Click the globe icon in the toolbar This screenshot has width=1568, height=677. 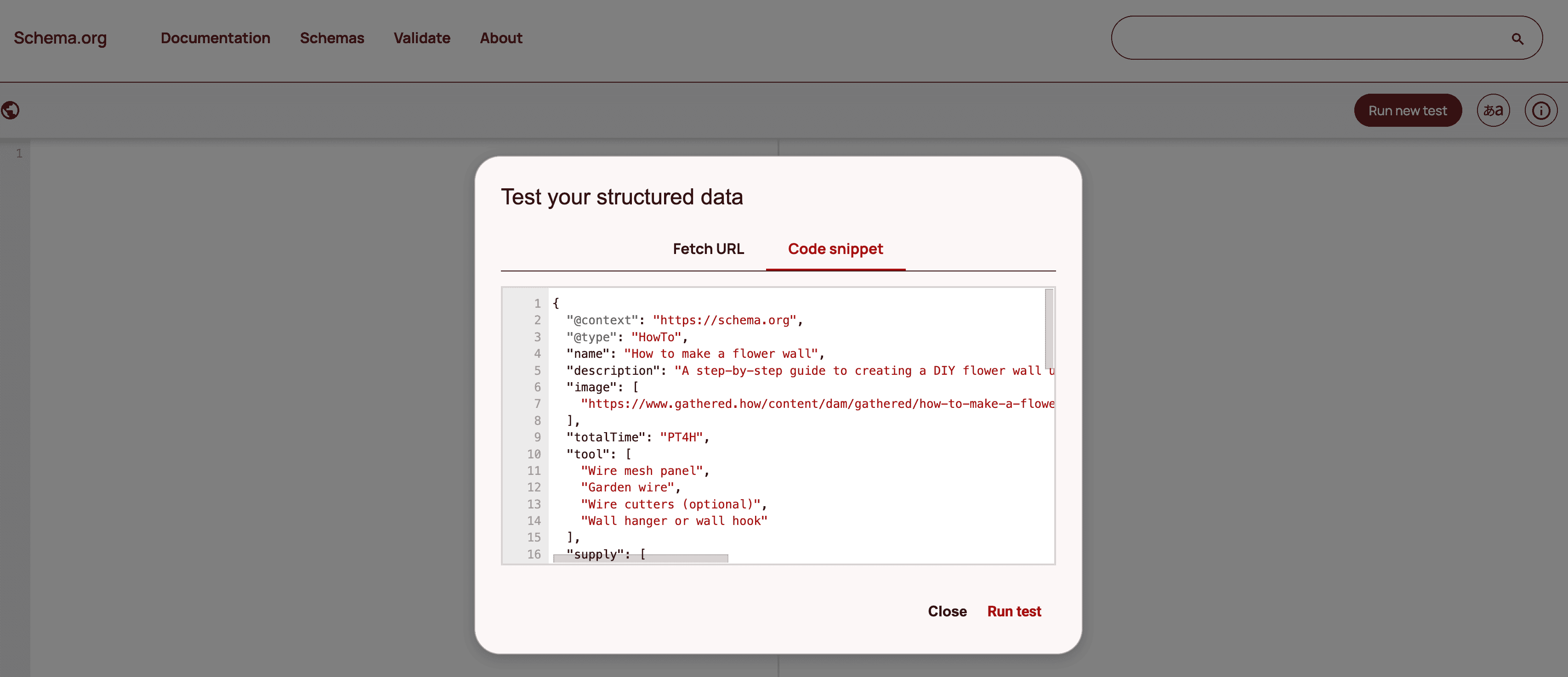point(11,110)
